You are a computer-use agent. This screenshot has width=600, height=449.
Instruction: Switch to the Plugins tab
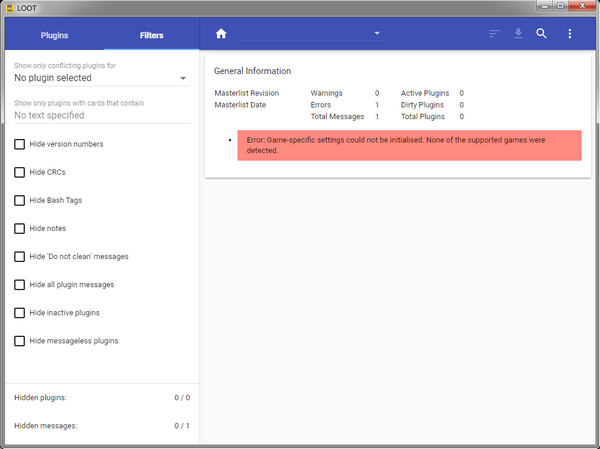(x=54, y=35)
